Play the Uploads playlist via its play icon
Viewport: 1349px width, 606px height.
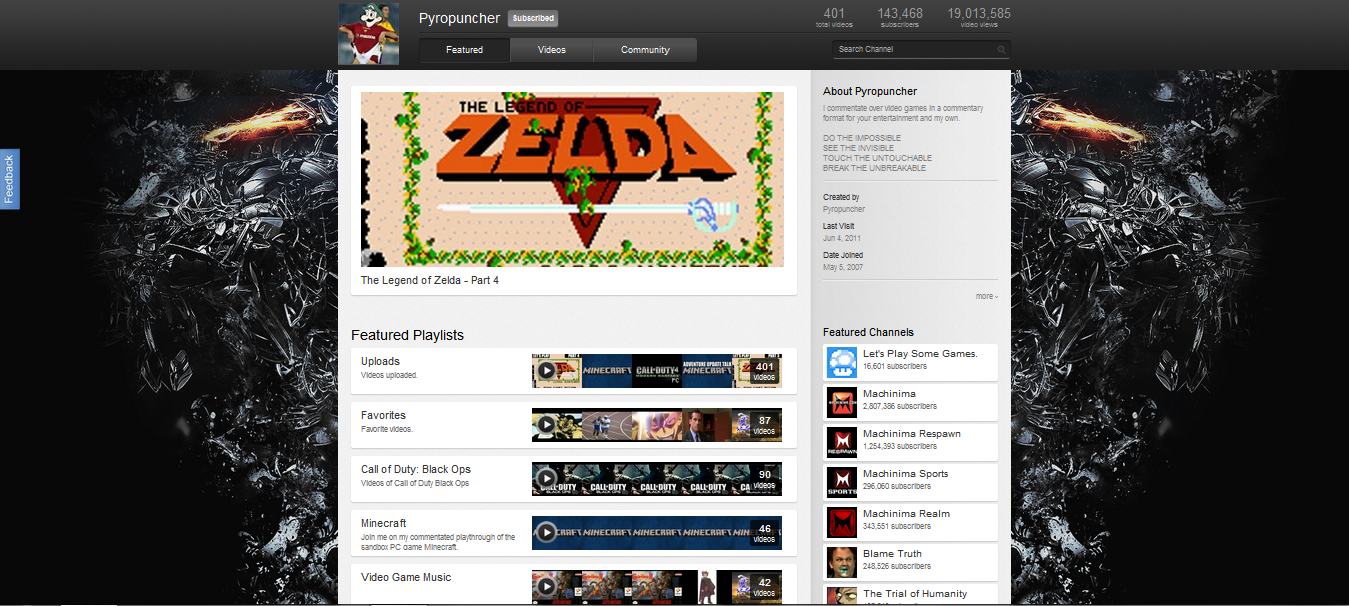pos(546,371)
